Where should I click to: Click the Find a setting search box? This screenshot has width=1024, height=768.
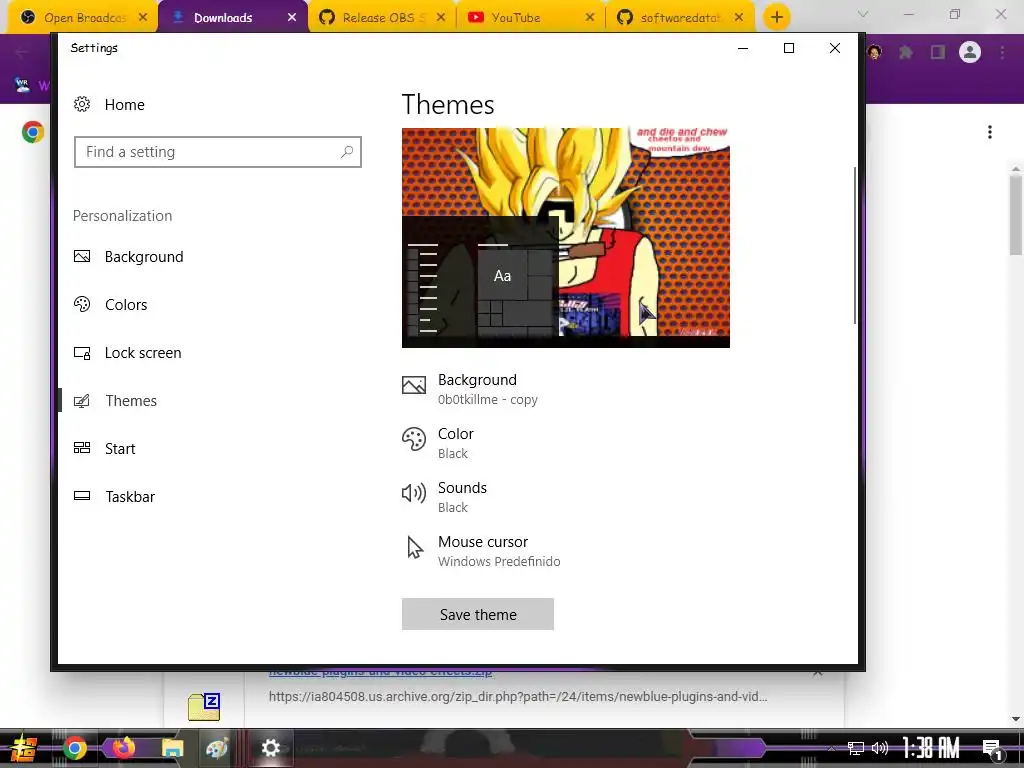(217, 152)
